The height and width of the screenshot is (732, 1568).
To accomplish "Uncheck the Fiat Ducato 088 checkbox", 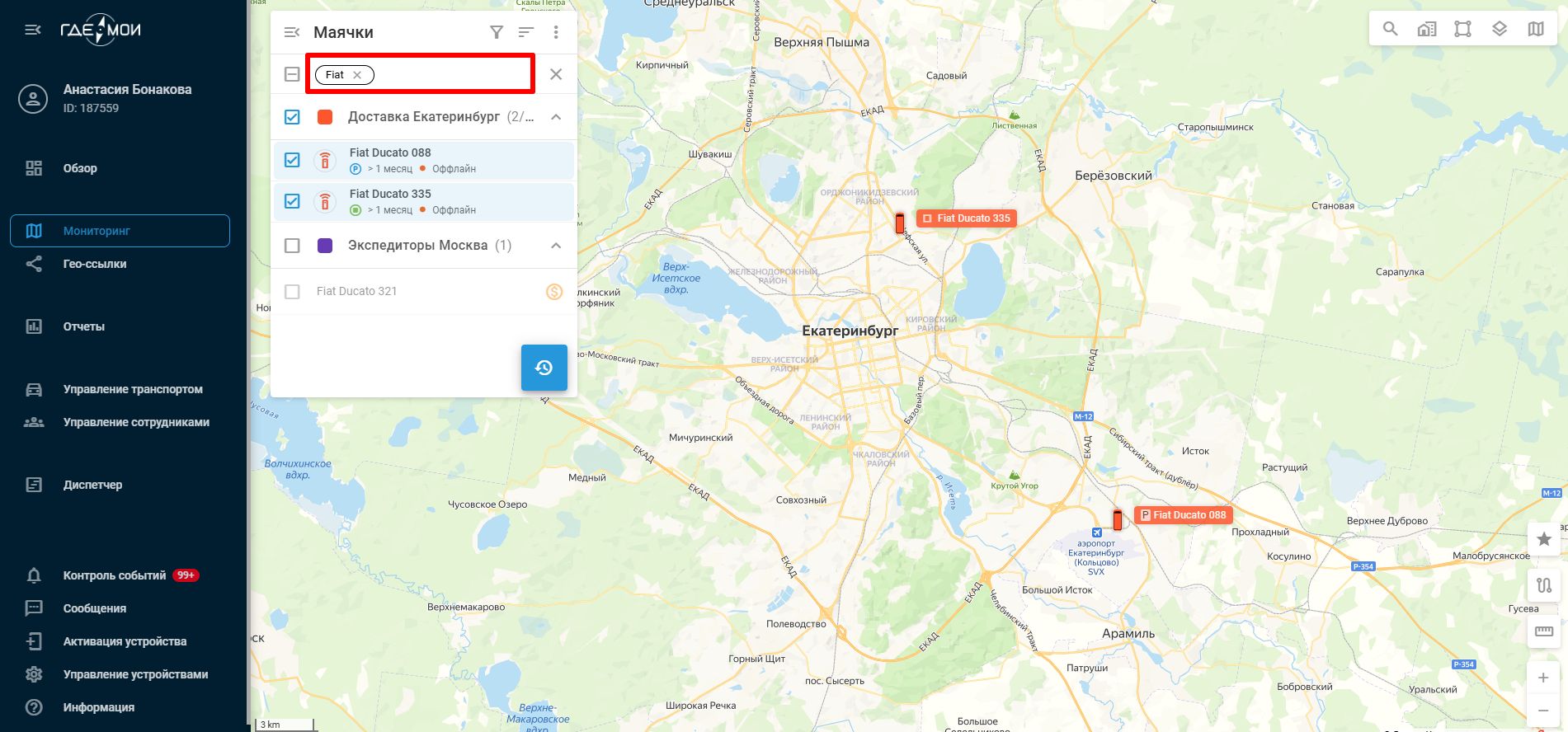I will tap(292, 160).
